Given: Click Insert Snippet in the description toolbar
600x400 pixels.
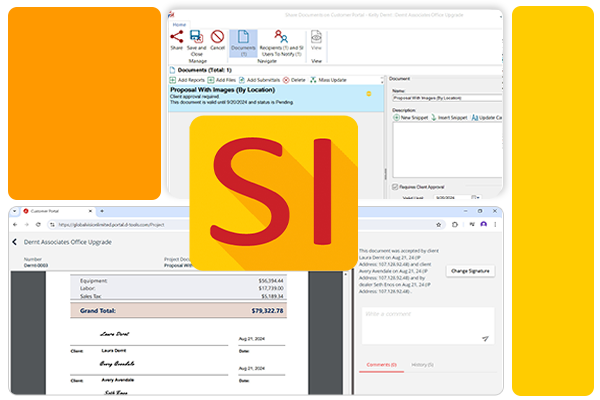Looking at the screenshot, I should tap(452, 118).
